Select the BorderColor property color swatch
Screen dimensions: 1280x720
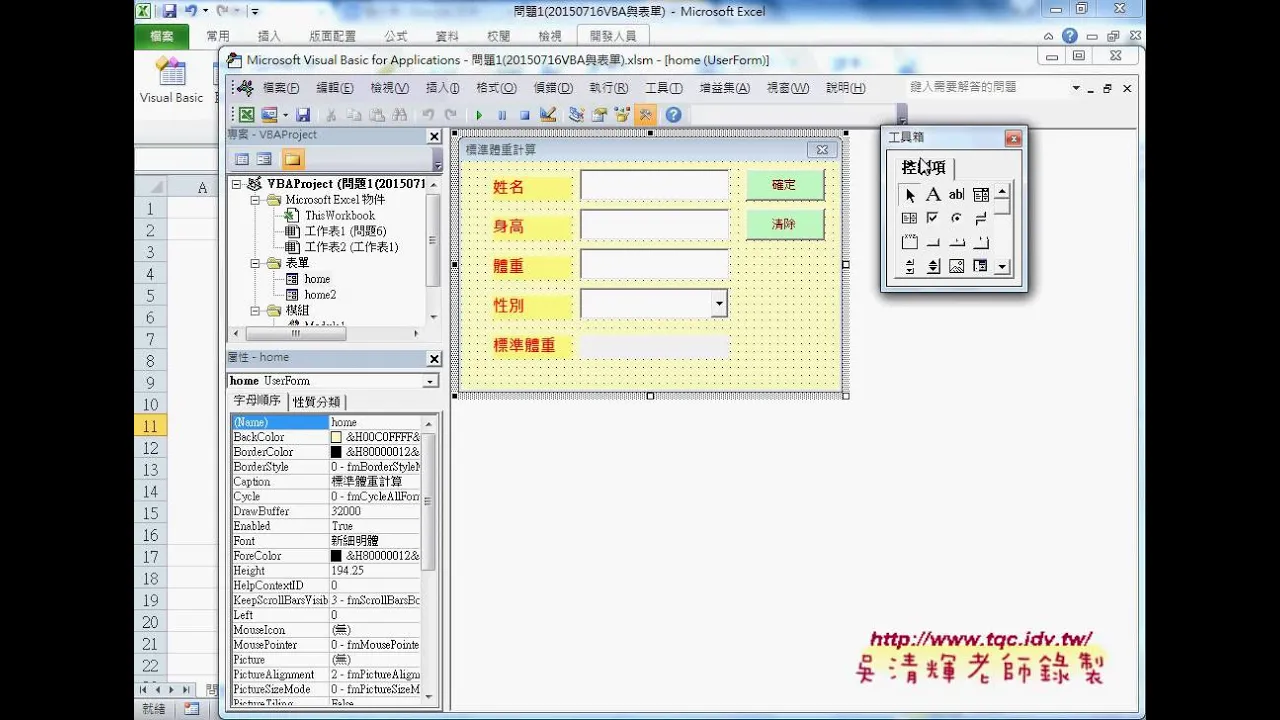(x=336, y=452)
